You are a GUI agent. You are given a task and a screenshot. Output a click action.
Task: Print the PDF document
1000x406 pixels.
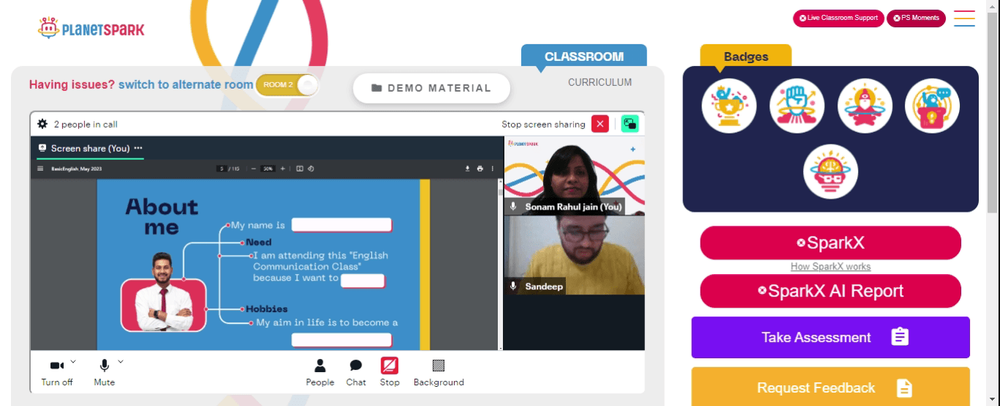(x=480, y=169)
